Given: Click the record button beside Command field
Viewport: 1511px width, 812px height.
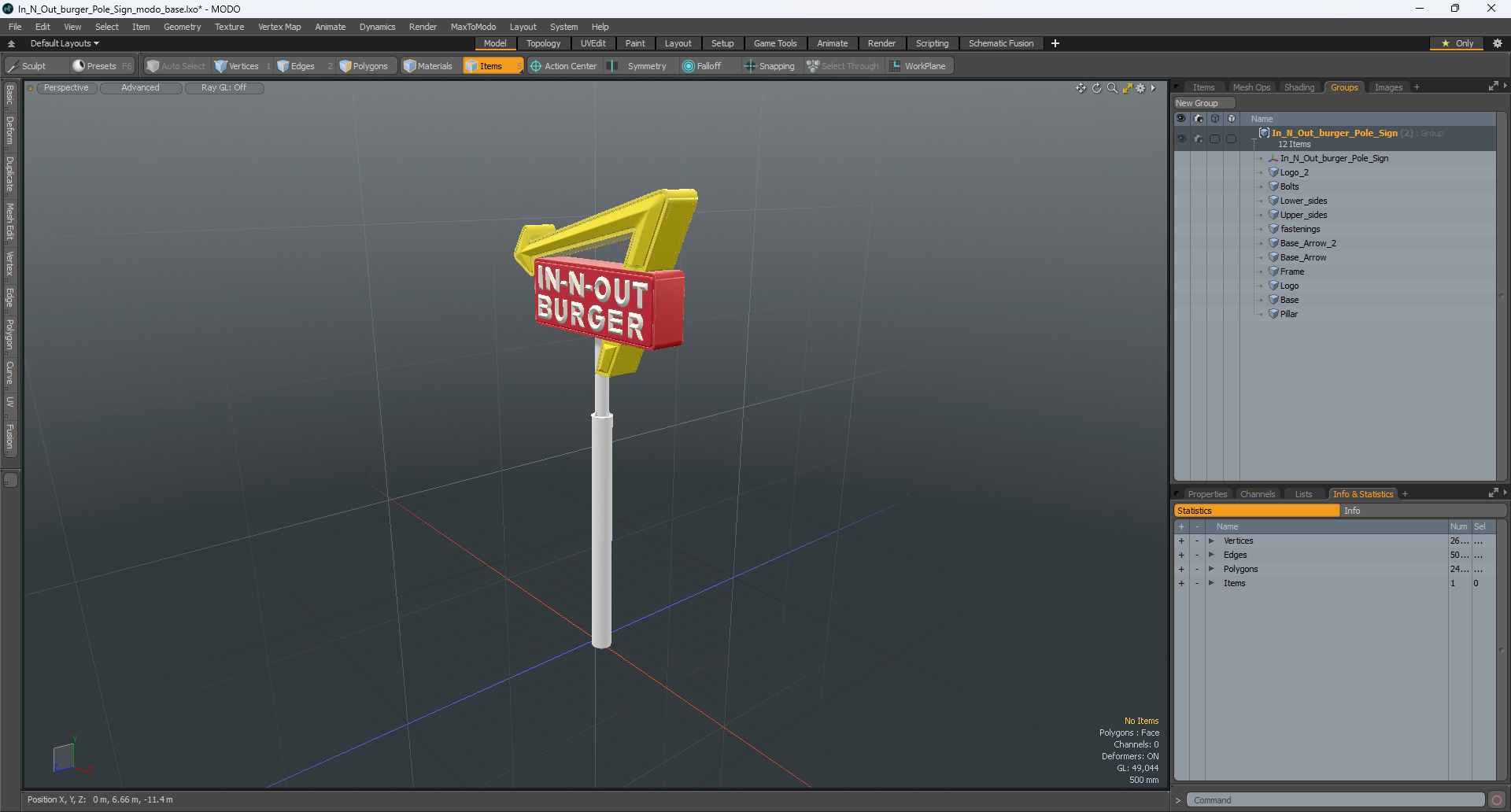Looking at the screenshot, I should [1497, 800].
